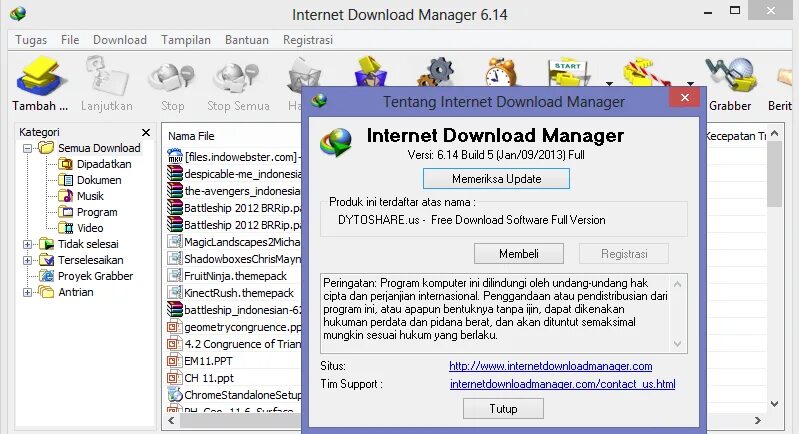Viewport: 799px width, 434px height.
Task: Select the Video category icon
Action: (x=65, y=228)
